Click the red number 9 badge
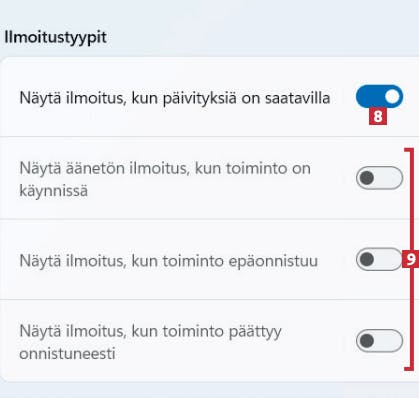419x398 pixels. coord(411,259)
